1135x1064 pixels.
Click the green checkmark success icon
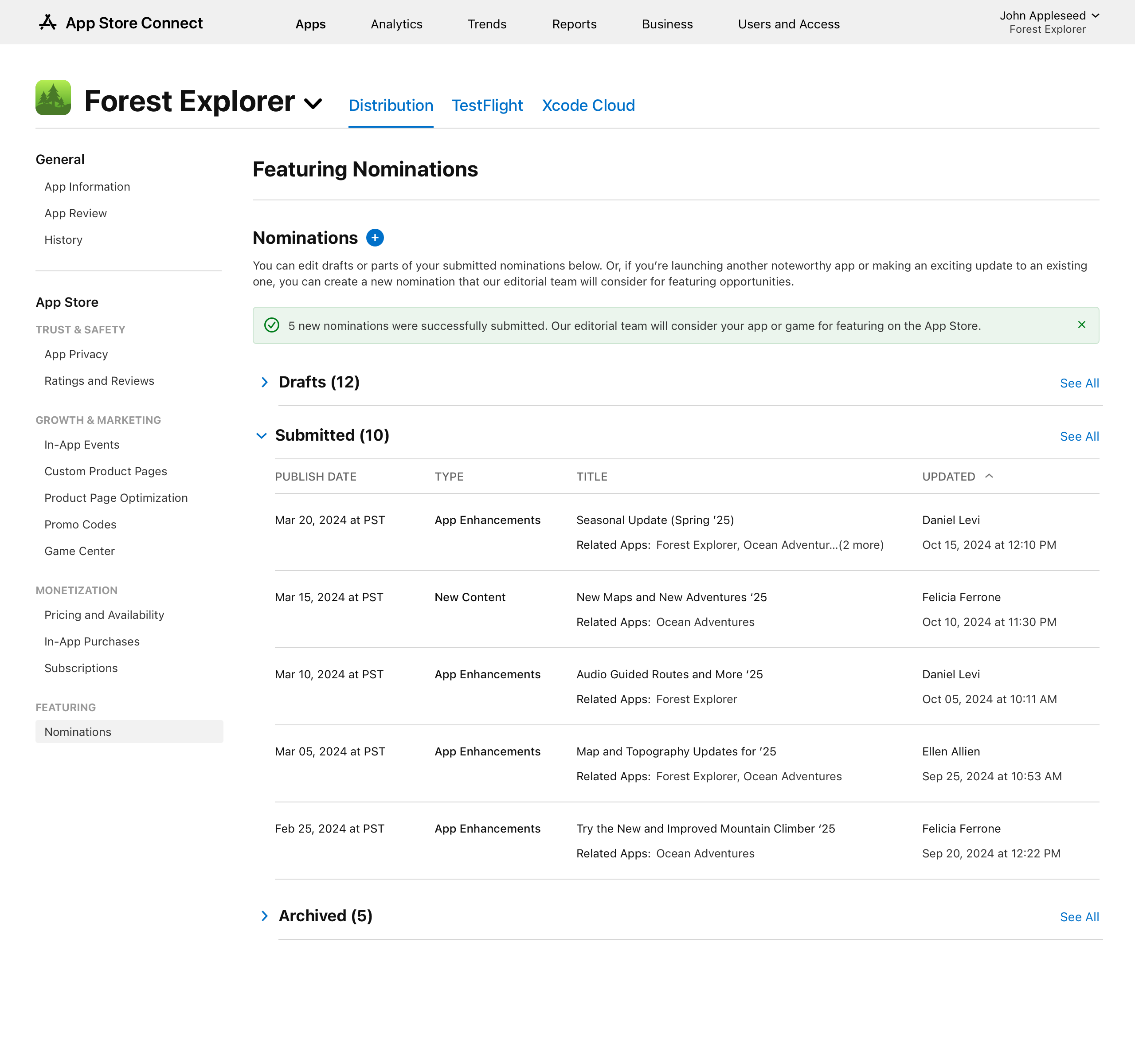(x=272, y=325)
